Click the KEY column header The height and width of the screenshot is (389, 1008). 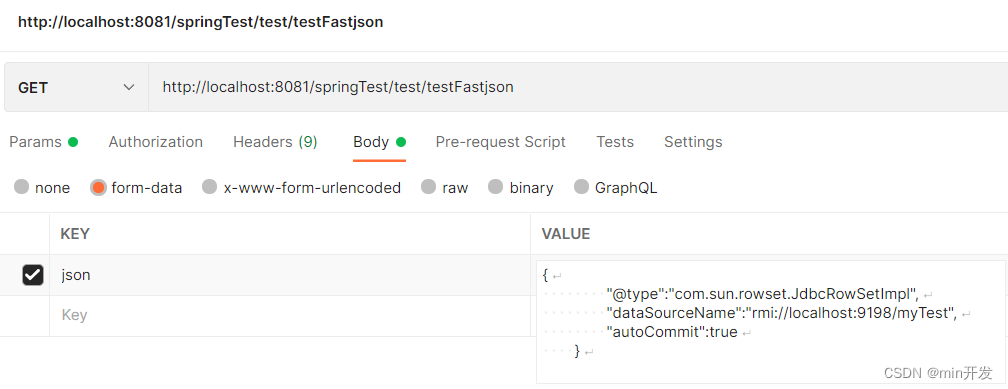tap(75, 233)
